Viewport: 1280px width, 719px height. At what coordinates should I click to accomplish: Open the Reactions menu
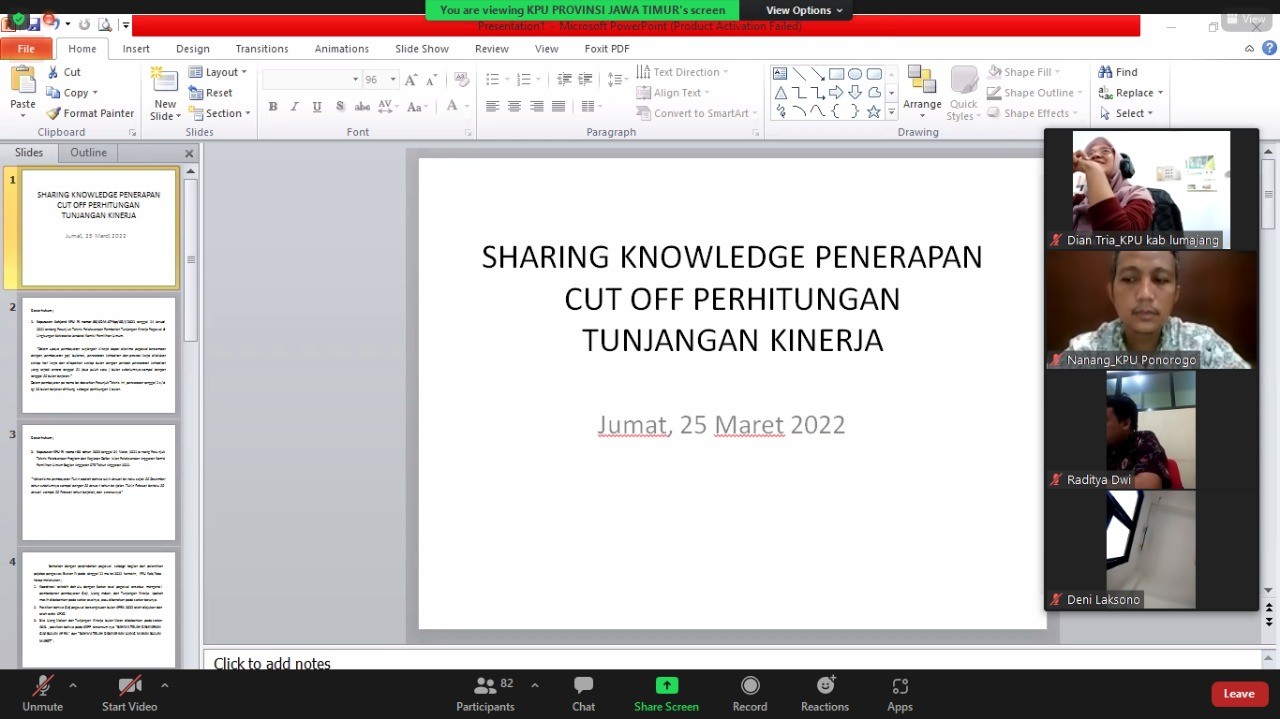tap(824, 686)
